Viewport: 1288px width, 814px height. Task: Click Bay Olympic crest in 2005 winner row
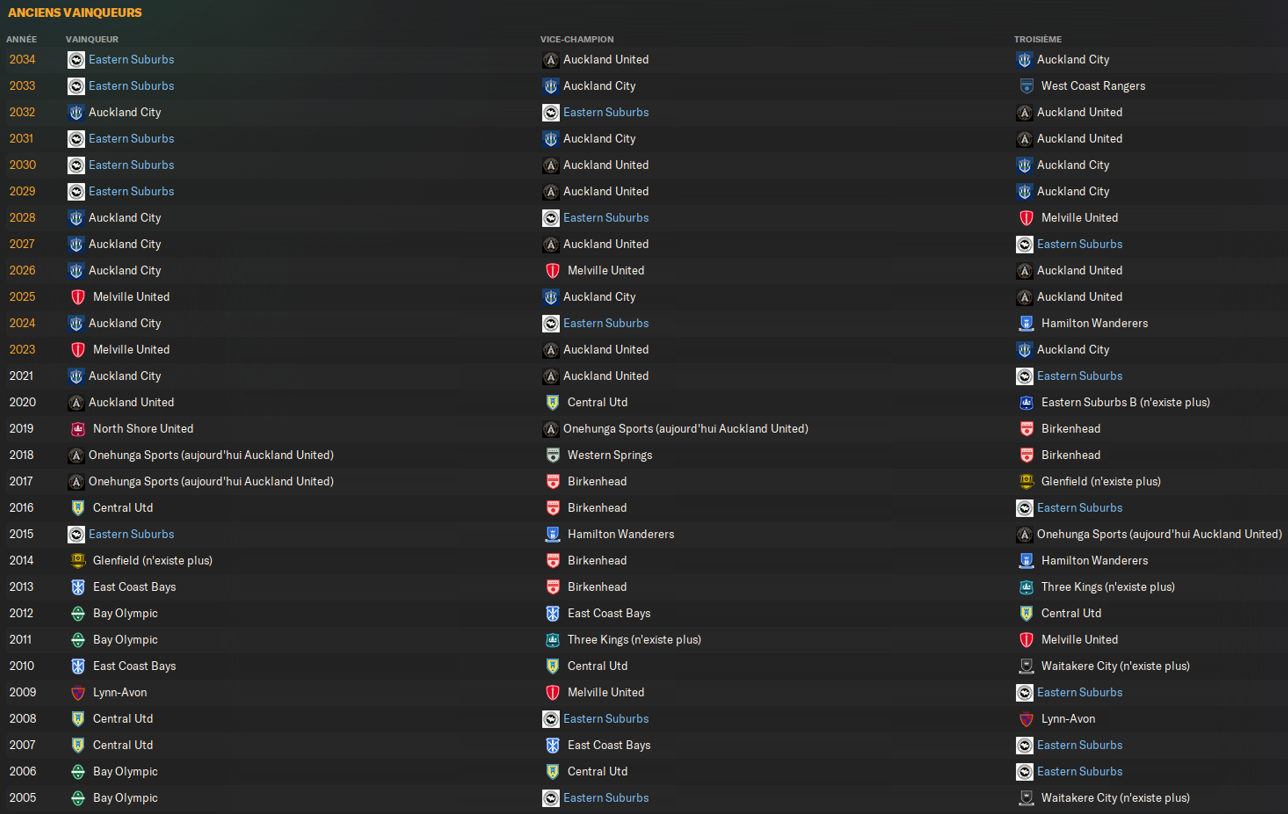tap(78, 799)
